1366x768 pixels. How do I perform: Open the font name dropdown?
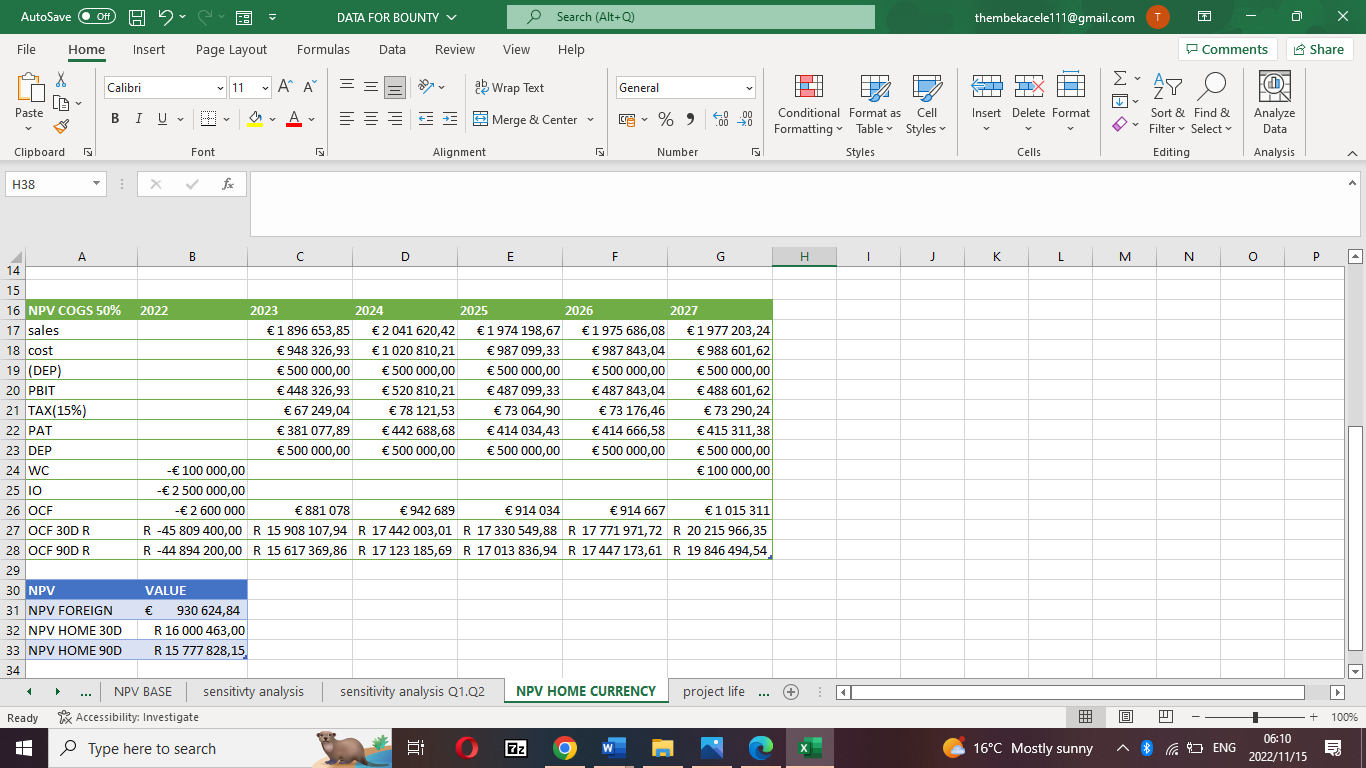220,88
